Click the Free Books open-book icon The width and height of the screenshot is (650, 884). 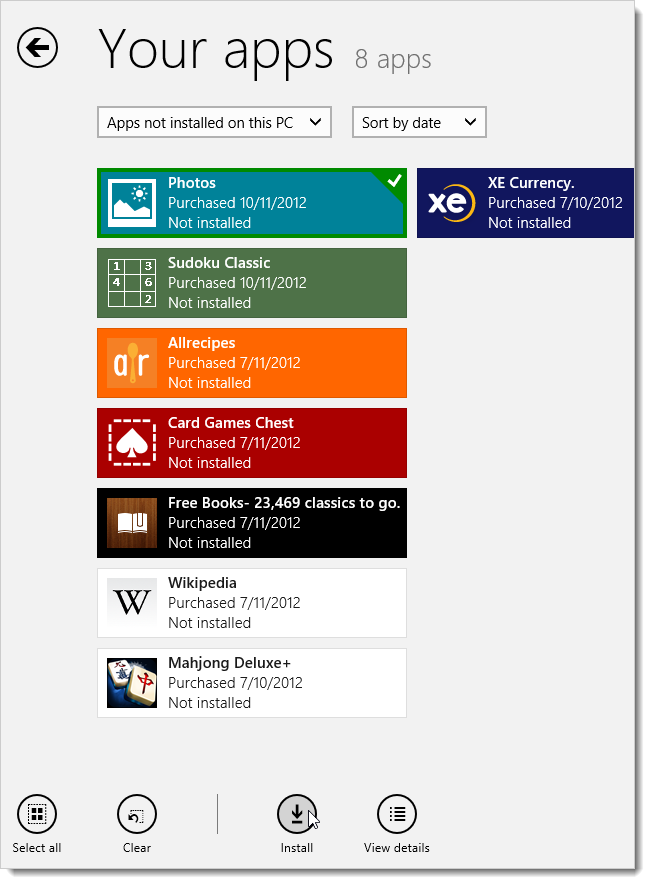pyautogui.click(x=132, y=523)
